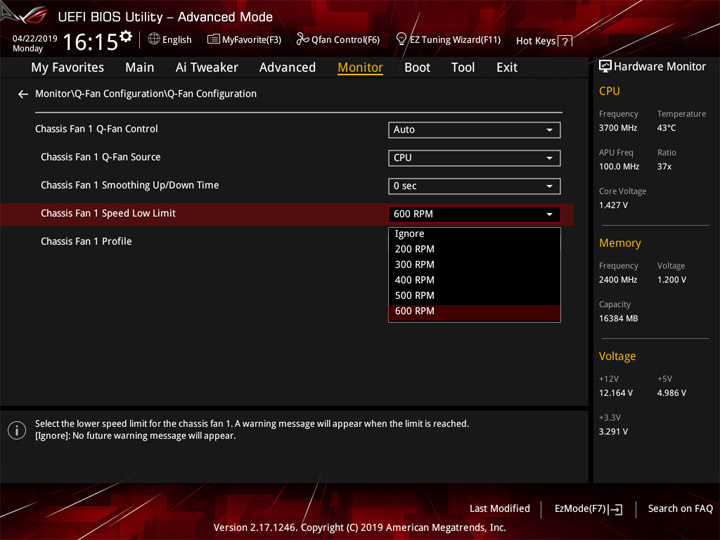
Task: Select the Monitor tab
Action: tap(360, 68)
